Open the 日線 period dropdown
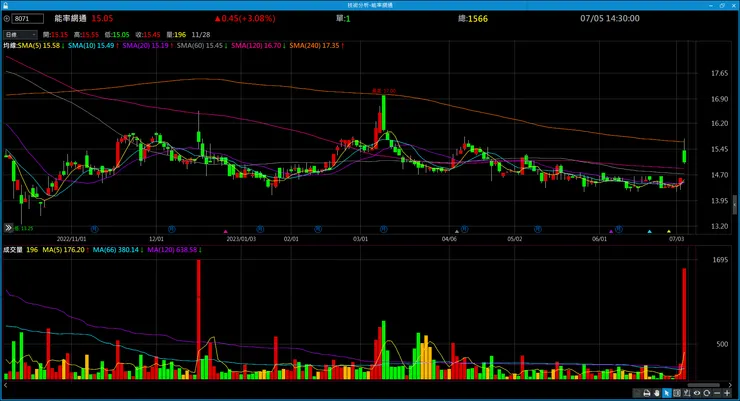The image size is (740, 401). point(20,34)
